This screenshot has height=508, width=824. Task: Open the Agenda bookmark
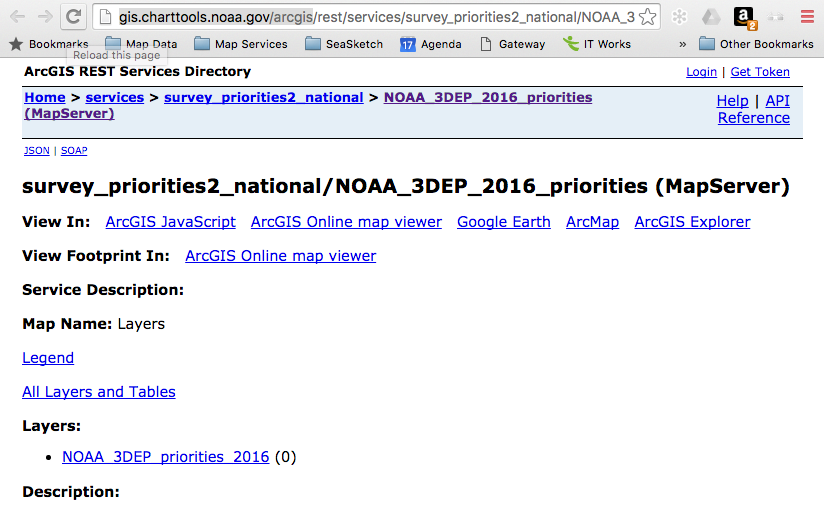pyautogui.click(x=431, y=44)
